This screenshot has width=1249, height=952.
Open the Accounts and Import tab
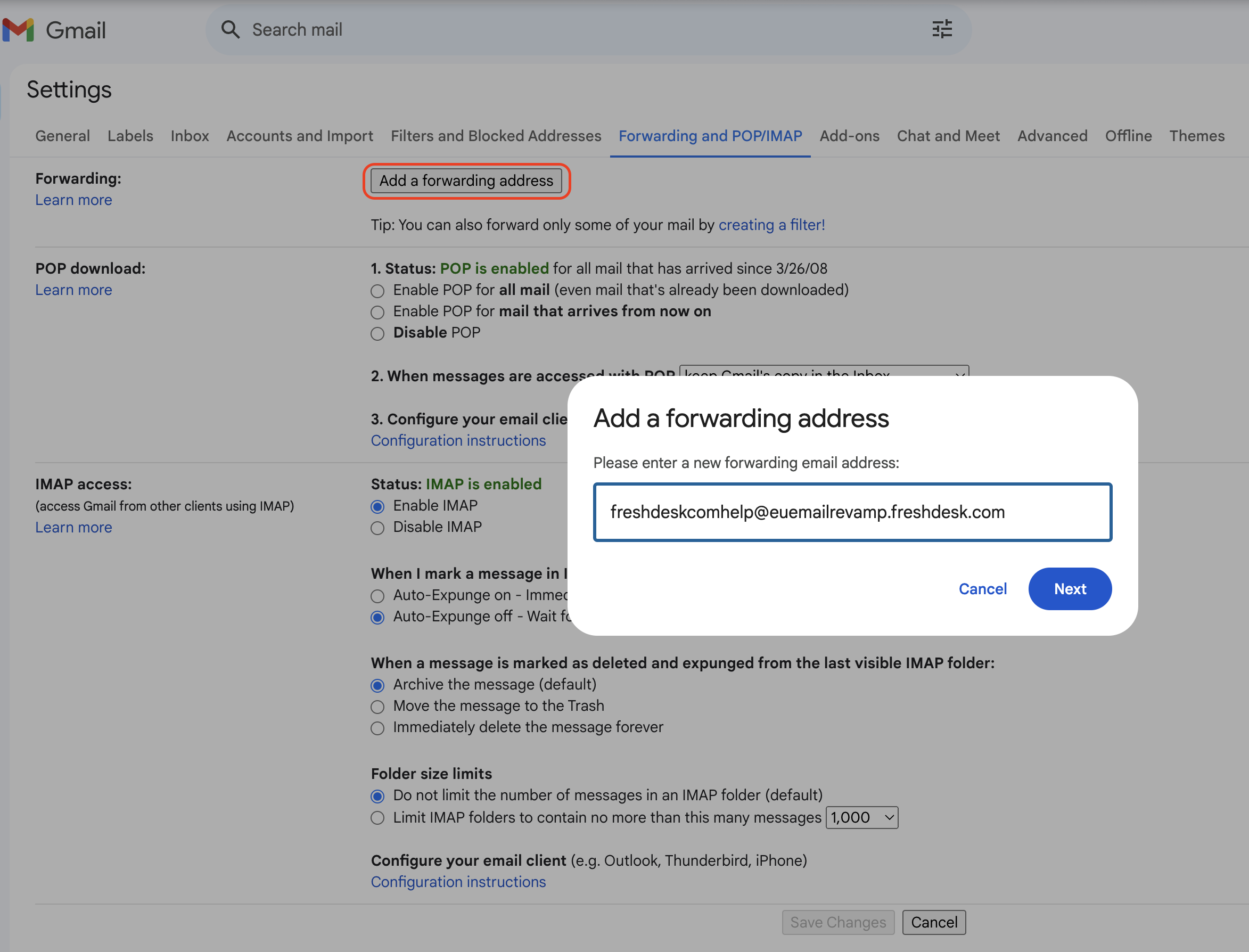pos(299,136)
